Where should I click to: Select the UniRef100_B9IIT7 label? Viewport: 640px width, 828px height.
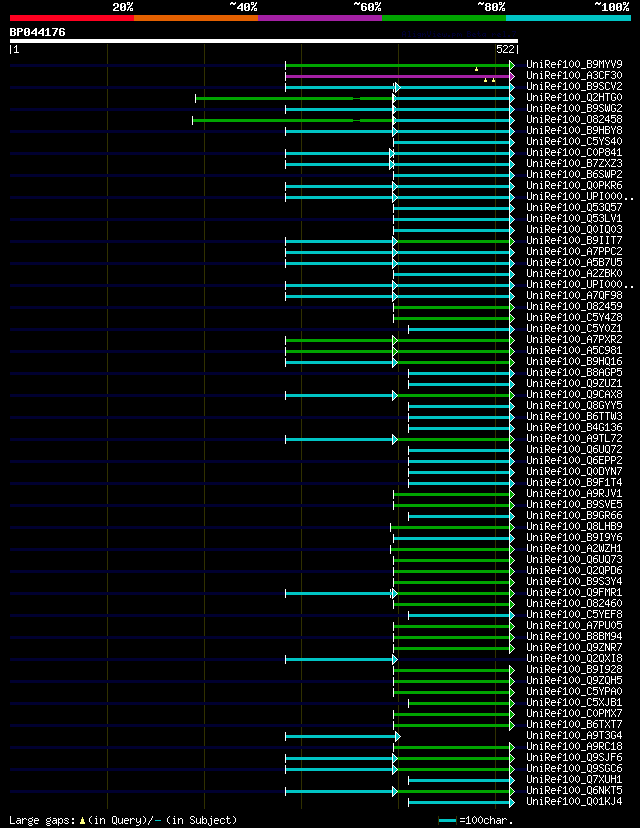pyautogui.click(x=574, y=241)
